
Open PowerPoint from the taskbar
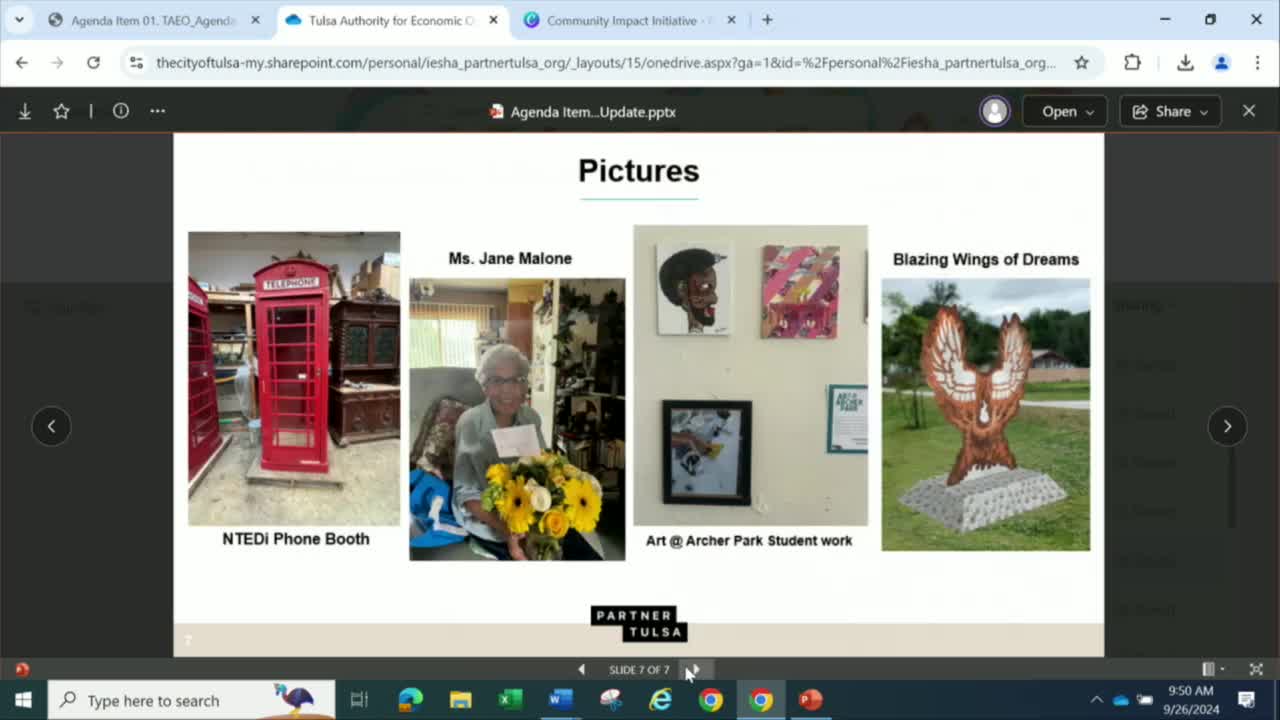click(811, 700)
